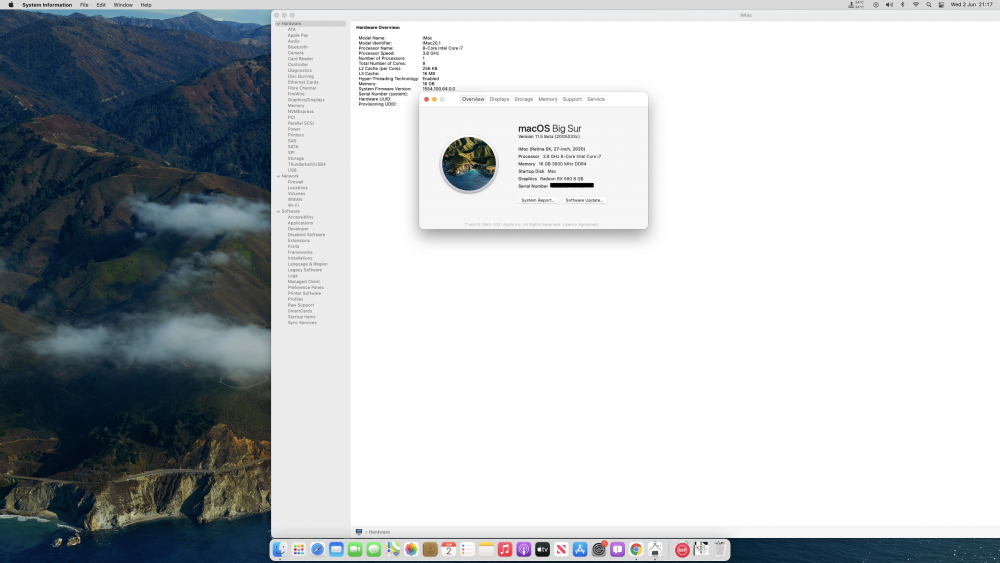Open volume control in menu bar
The height and width of the screenshot is (563, 1000).
coord(889,4)
